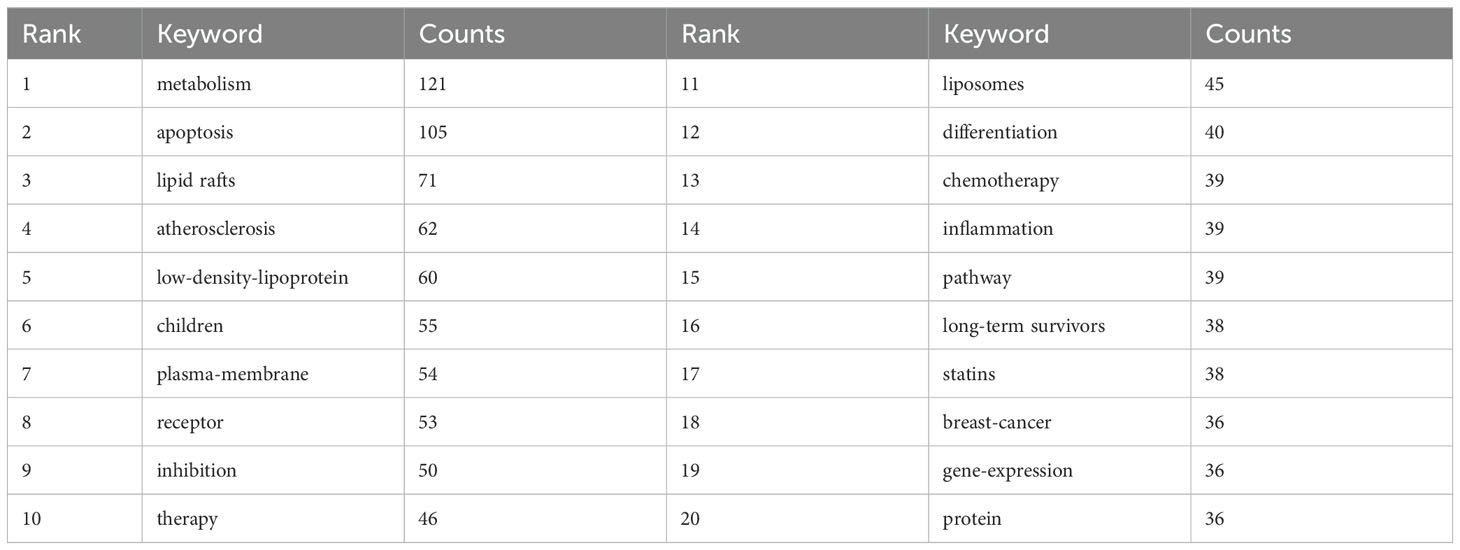The height and width of the screenshot is (550, 1460).
Task: Click the second Counts column header
Action: coord(1249,34)
